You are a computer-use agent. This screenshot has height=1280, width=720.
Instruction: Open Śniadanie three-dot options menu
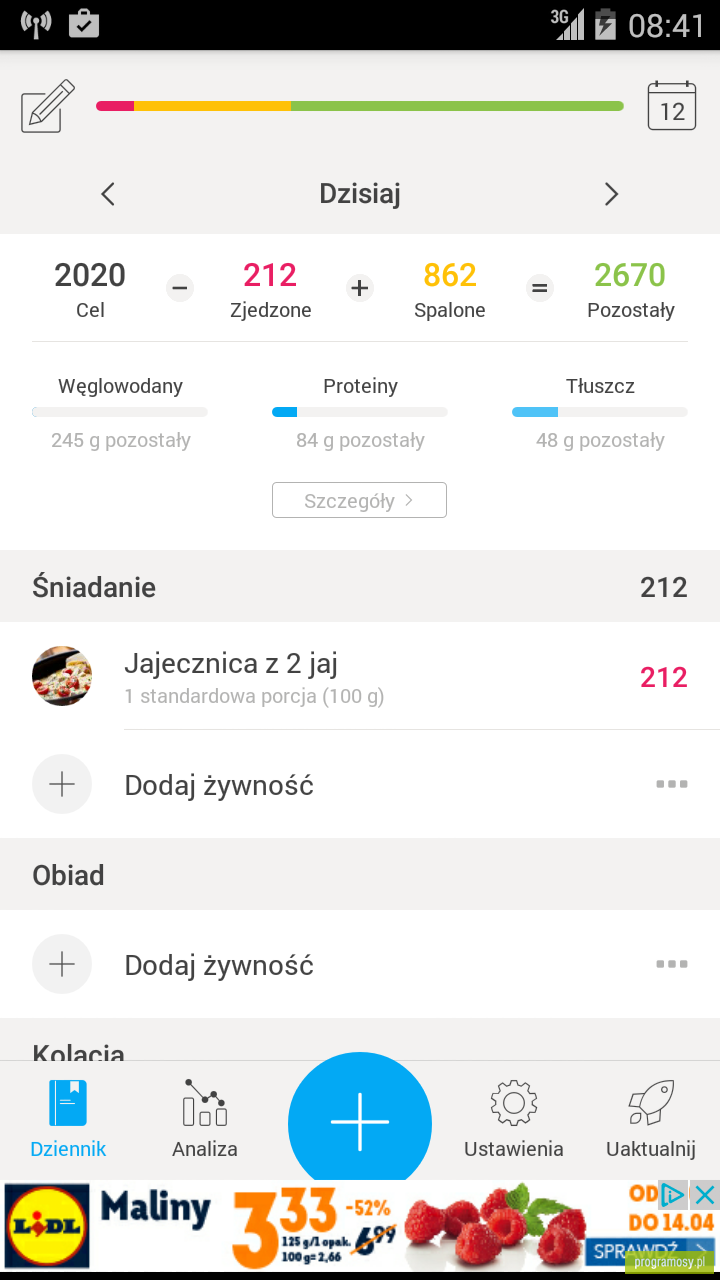point(672,784)
